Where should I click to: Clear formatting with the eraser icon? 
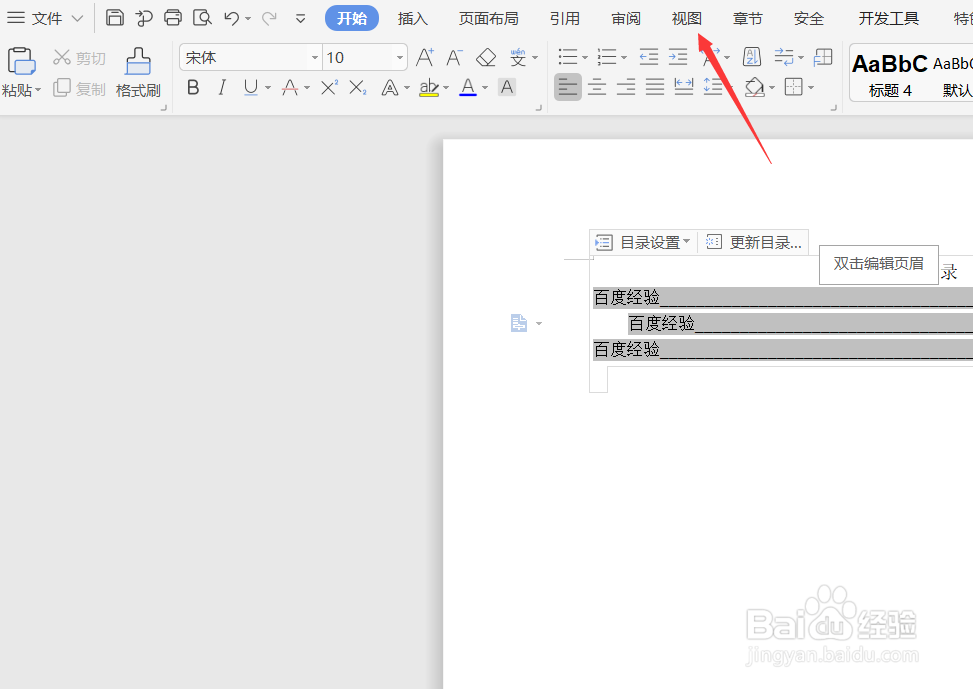click(486, 58)
